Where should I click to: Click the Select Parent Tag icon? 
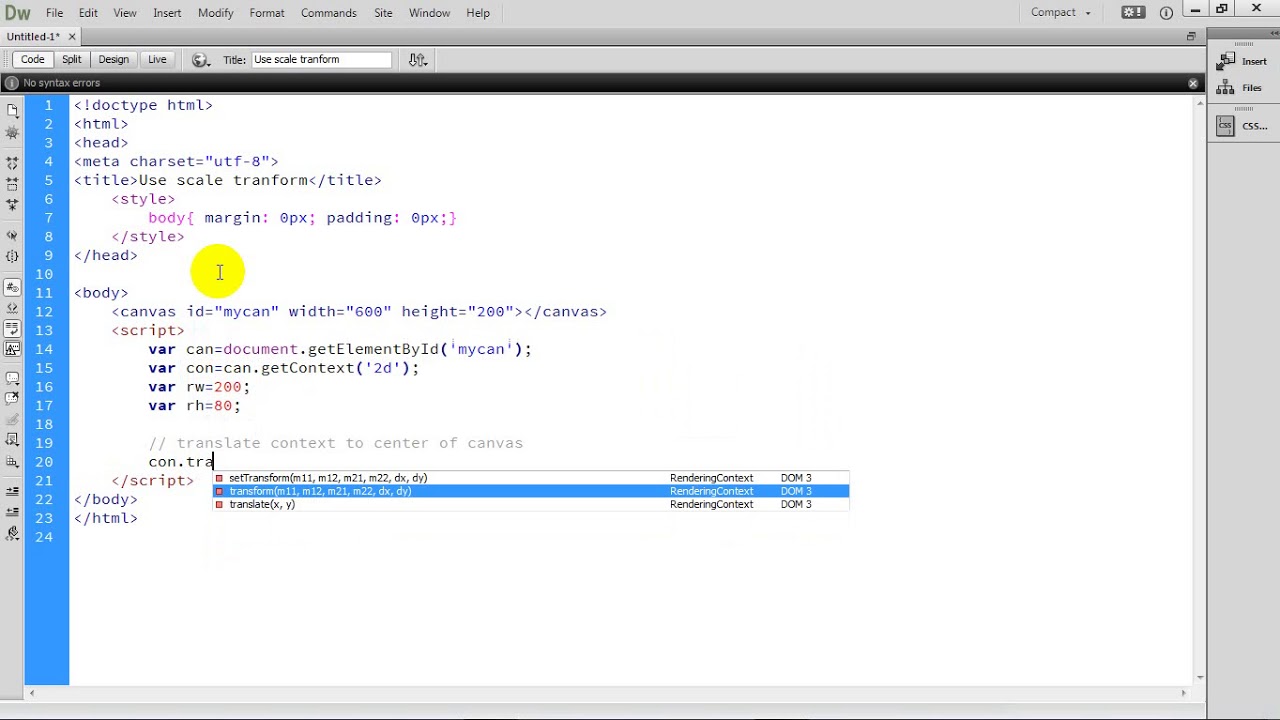click(x=12, y=236)
